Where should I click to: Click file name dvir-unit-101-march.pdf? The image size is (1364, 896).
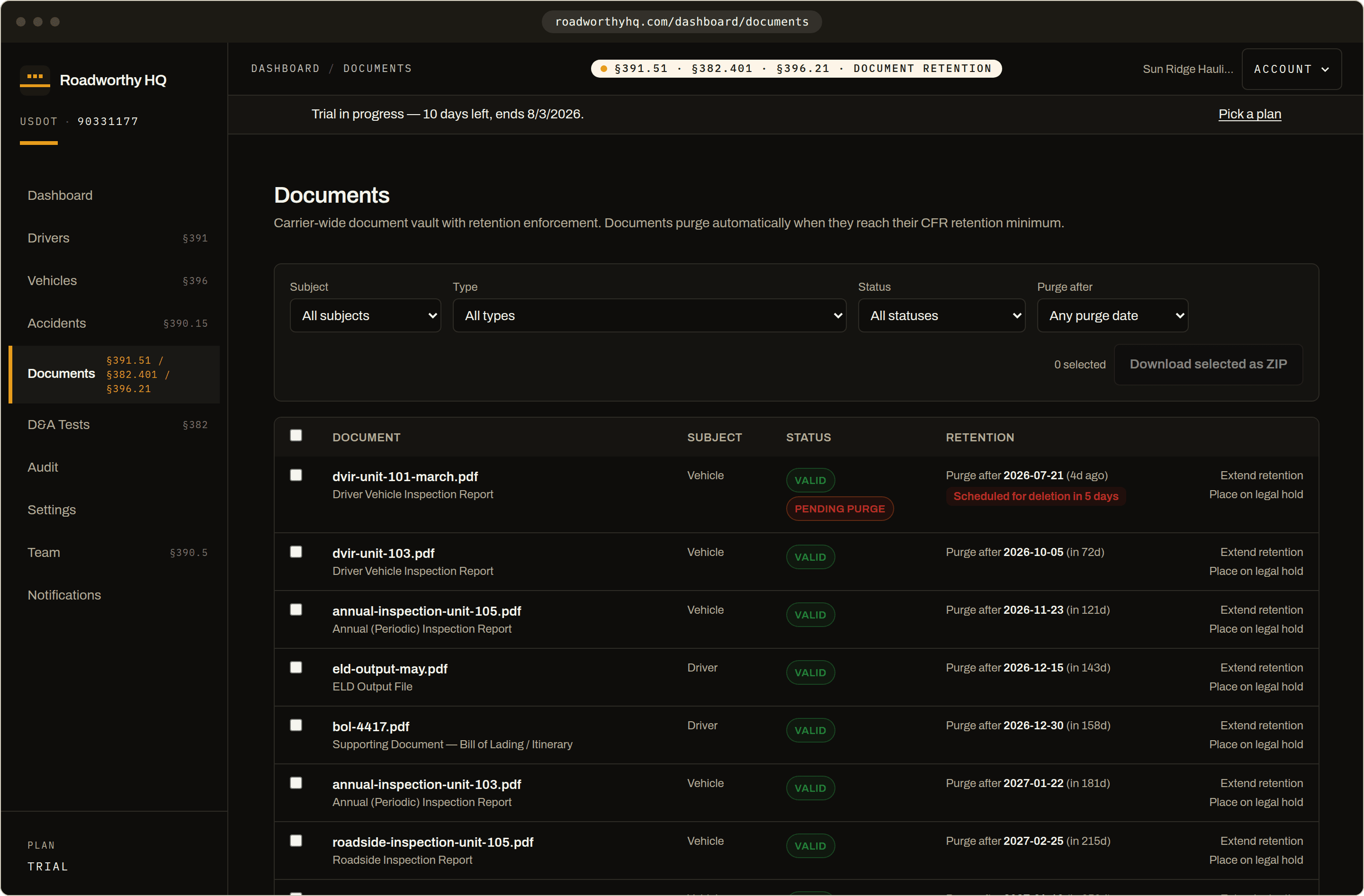pyautogui.click(x=404, y=476)
